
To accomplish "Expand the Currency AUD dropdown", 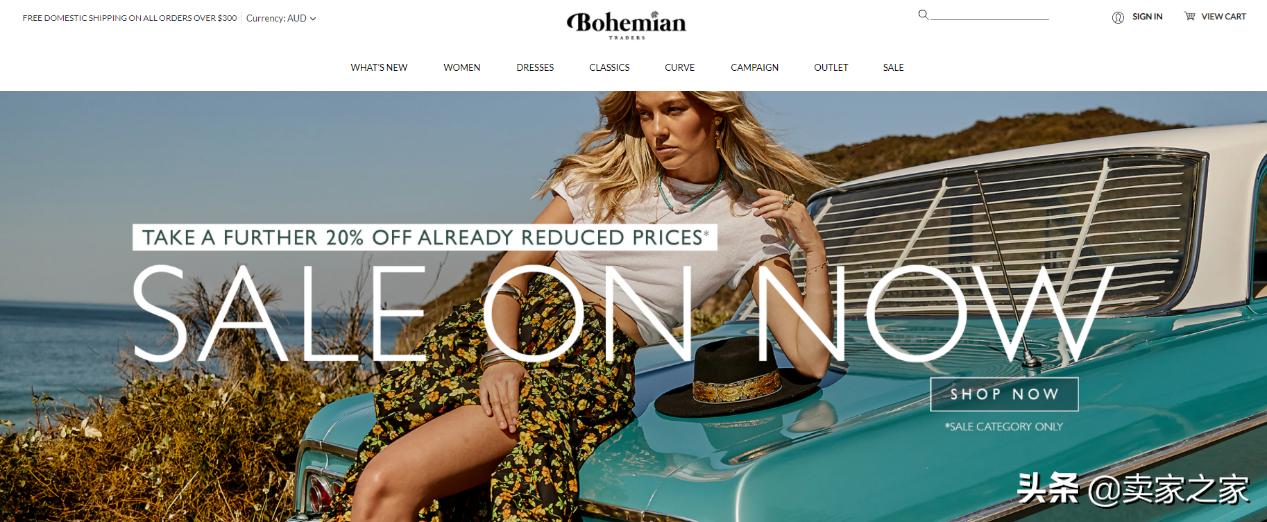I will 281,18.
